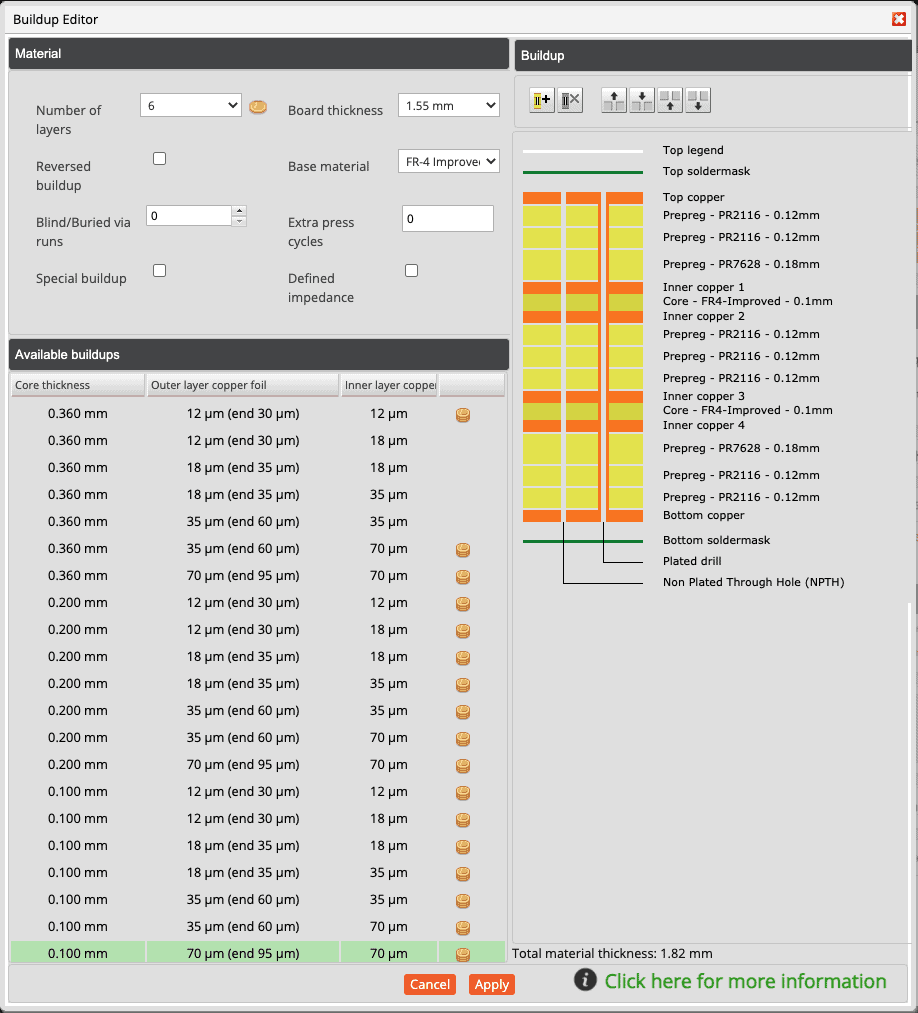Click the Blind/Buried via runs number field

[x=189, y=216]
